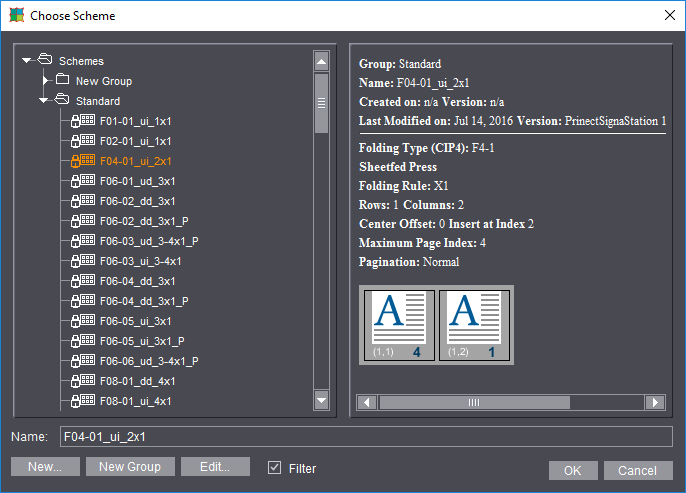686x493 pixels.
Task: Click the scheme icon beside F08-01_dd_4x1
Action: tap(82, 381)
